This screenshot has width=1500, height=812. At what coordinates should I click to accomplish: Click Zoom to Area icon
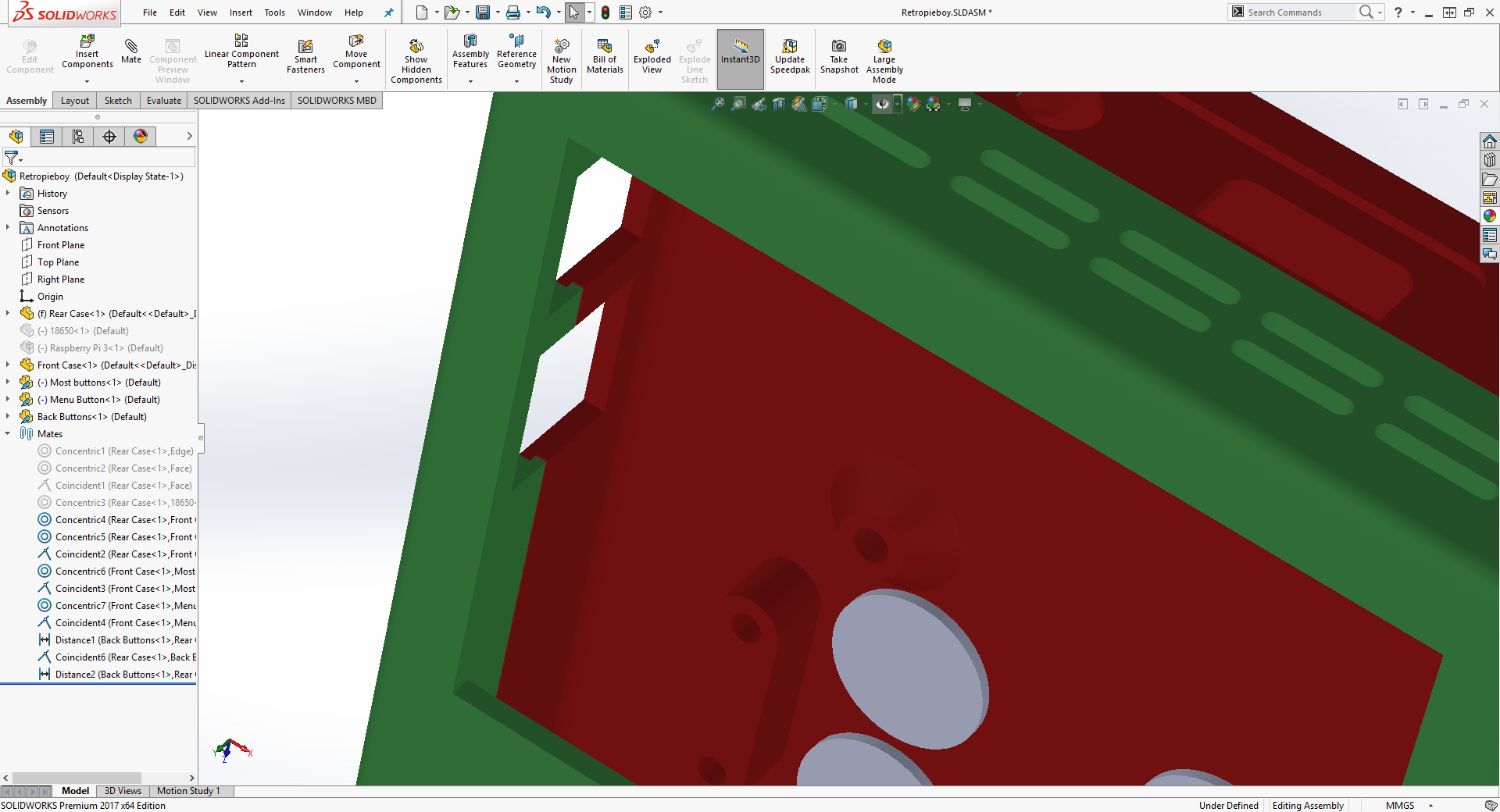[x=738, y=104]
